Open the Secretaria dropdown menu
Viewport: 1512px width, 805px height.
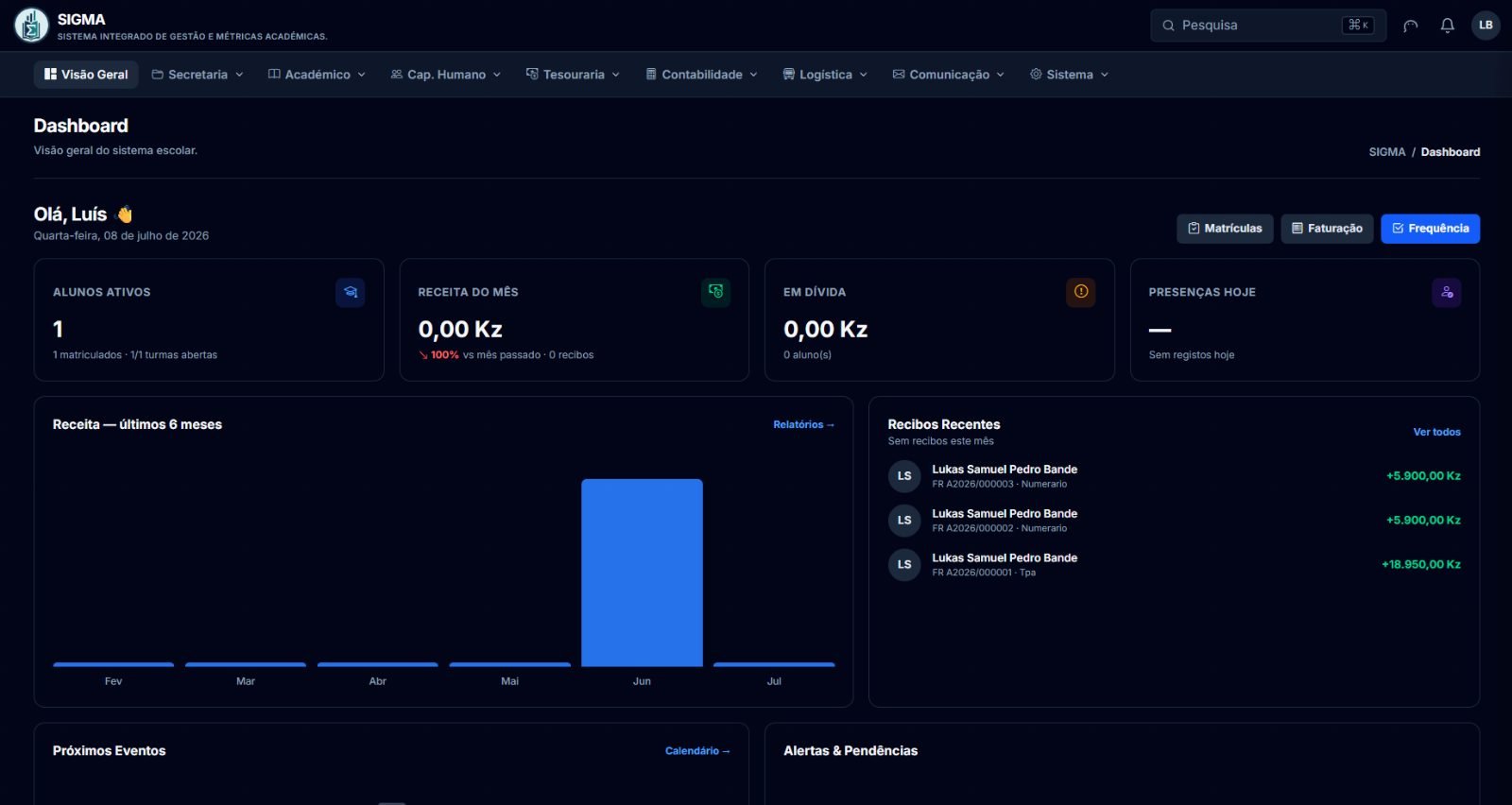(198, 75)
